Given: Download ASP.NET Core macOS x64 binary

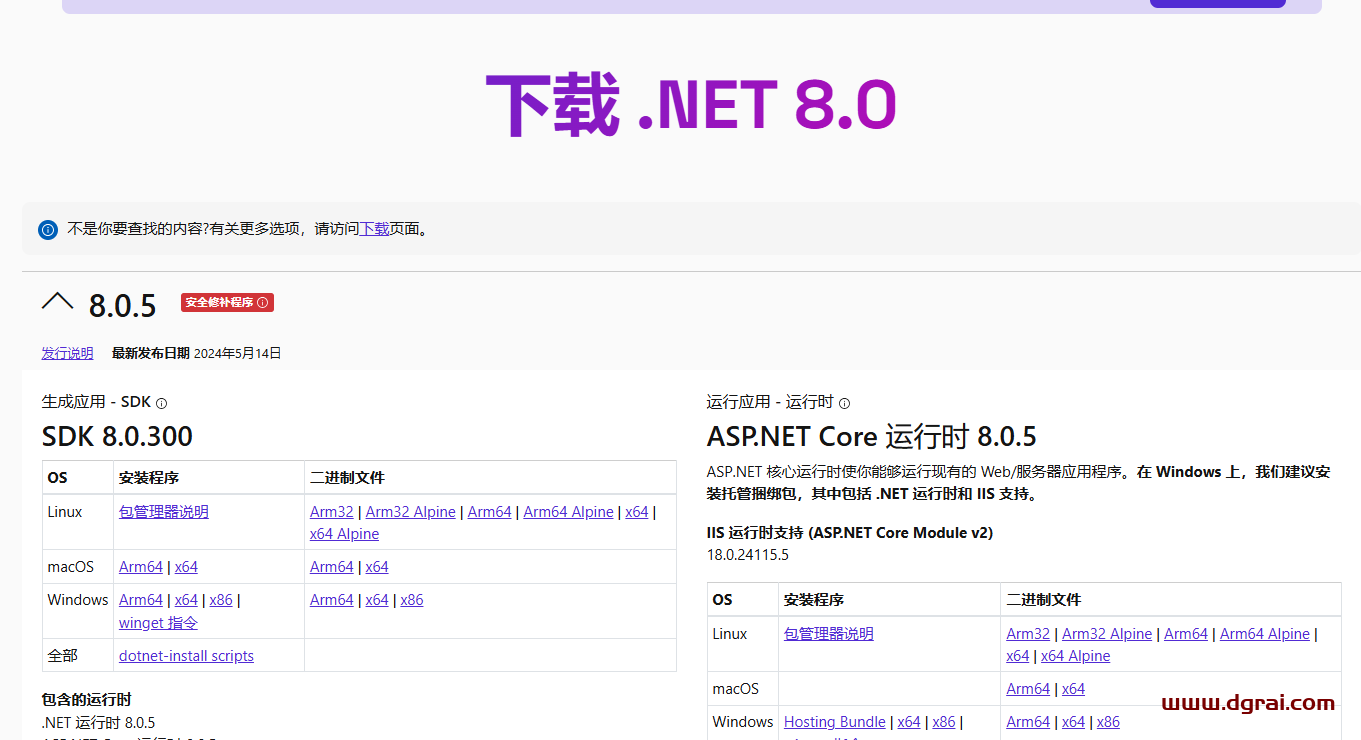Looking at the screenshot, I should click(1073, 689).
